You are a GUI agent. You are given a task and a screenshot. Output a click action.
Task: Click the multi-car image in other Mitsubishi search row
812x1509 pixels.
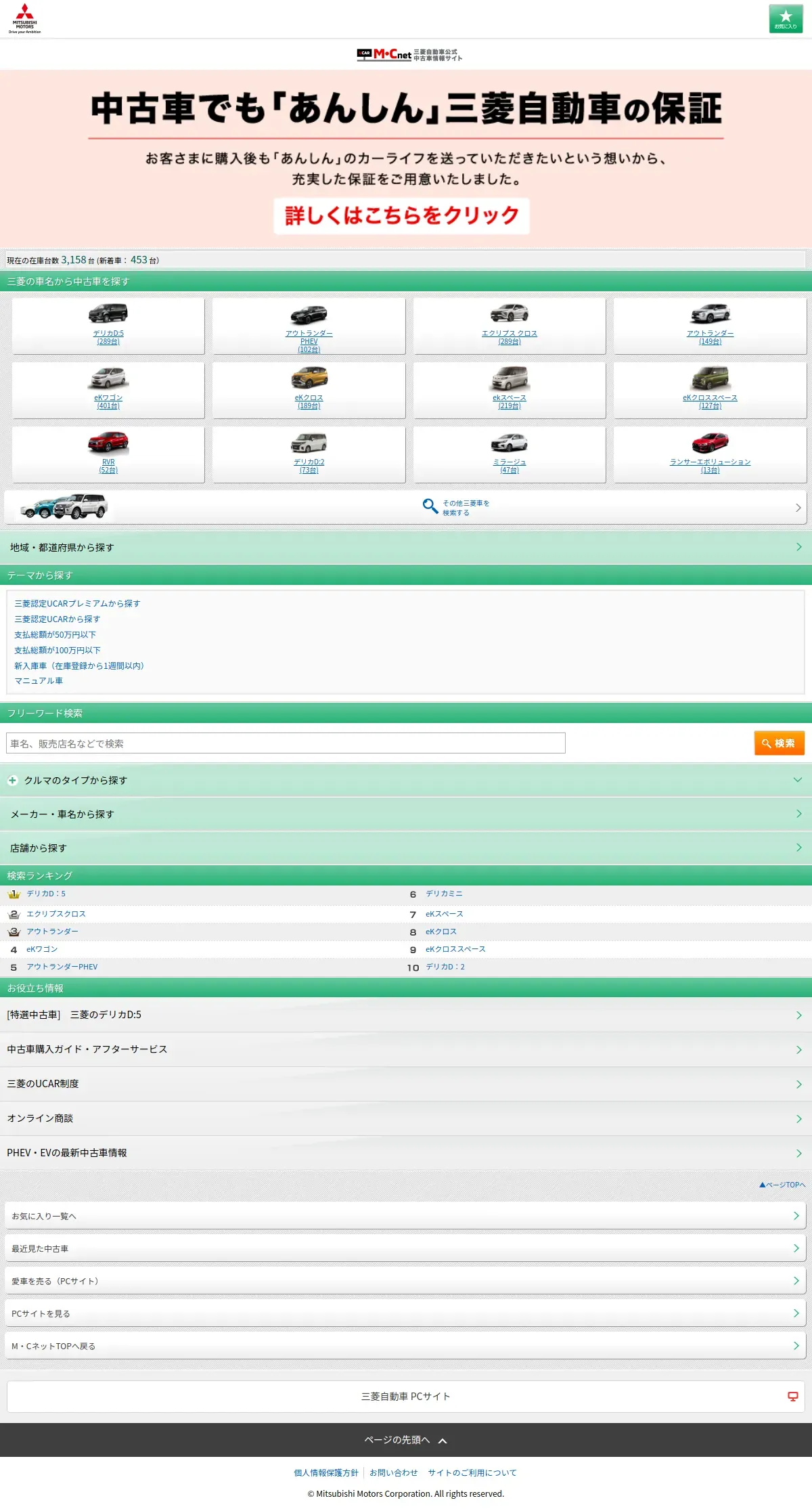pyautogui.click(x=64, y=506)
